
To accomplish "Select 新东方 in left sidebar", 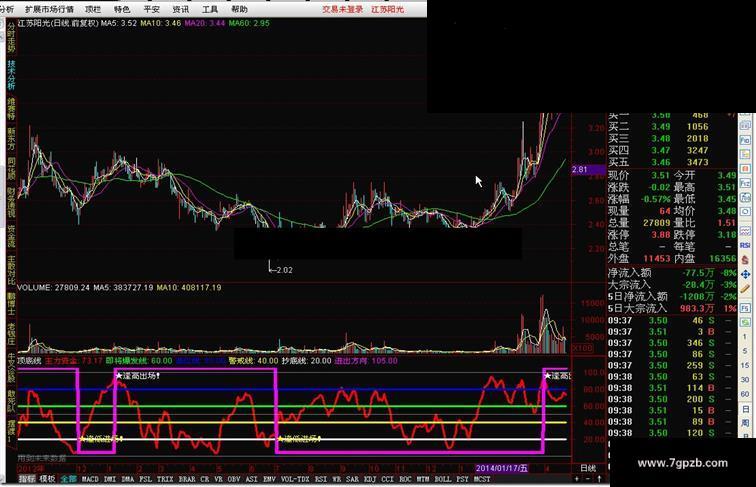I will point(11,139).
